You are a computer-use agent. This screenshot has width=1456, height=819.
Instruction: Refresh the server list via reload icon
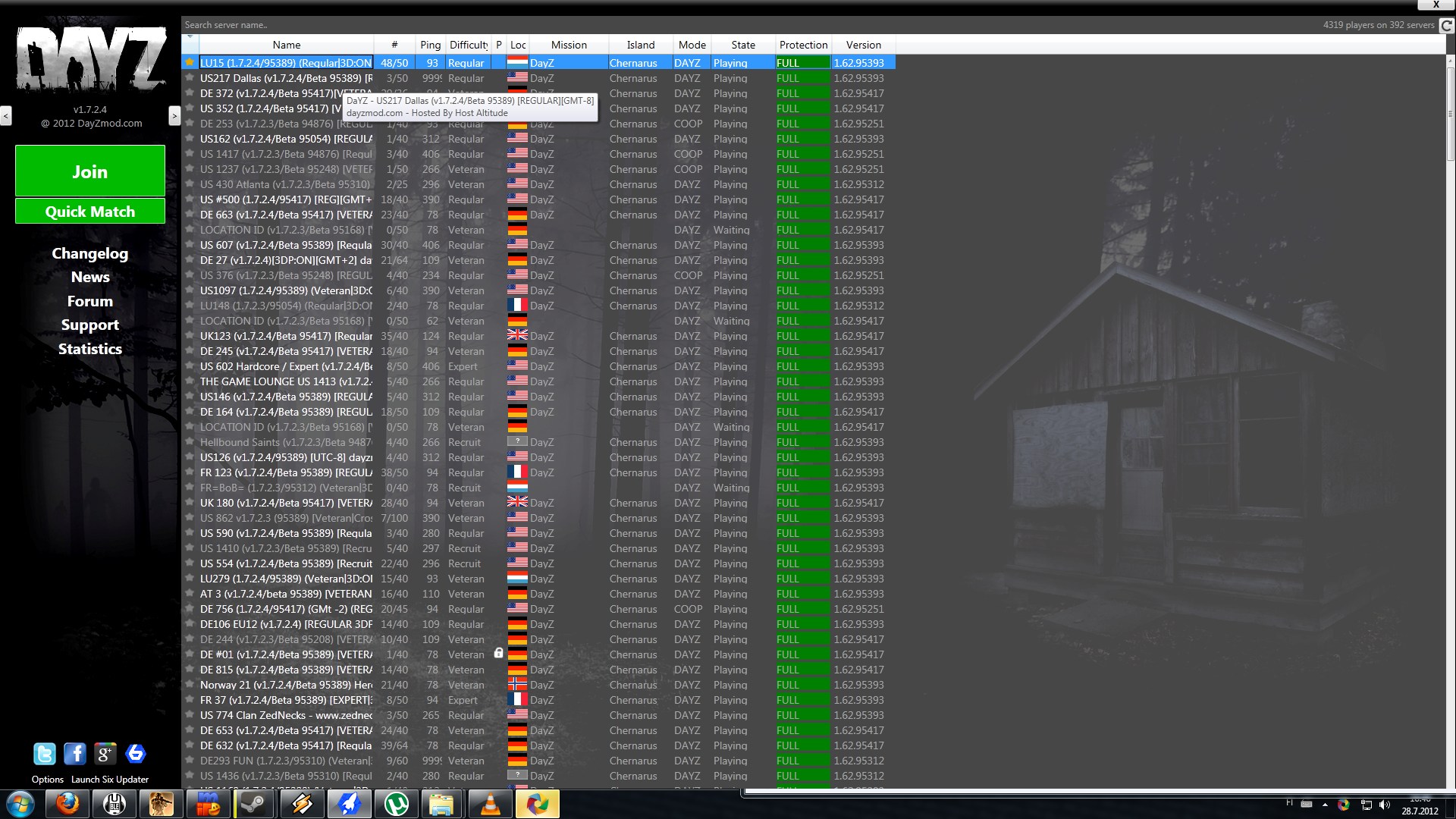1446,25
